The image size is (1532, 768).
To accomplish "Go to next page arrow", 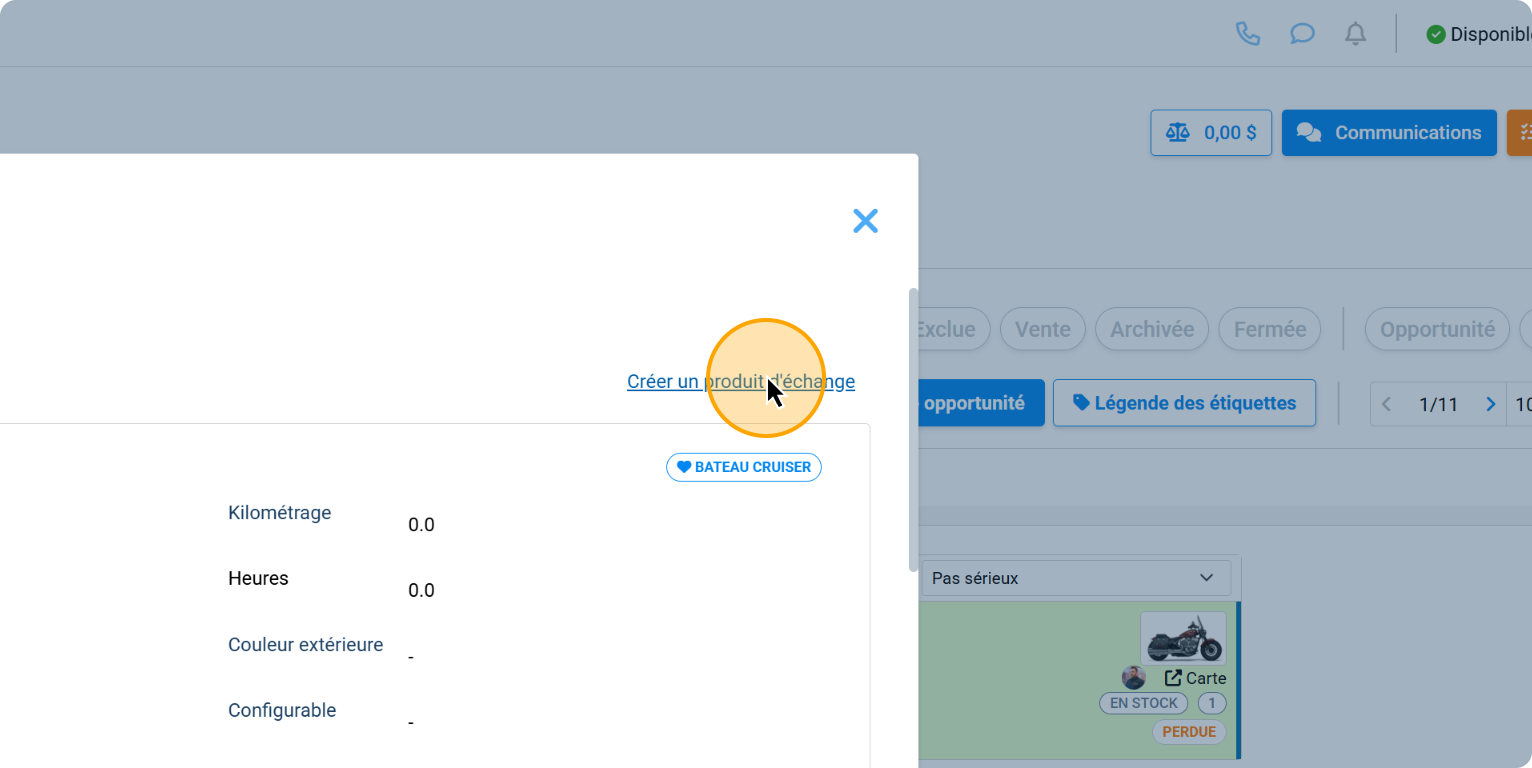I will [1490, 404].
